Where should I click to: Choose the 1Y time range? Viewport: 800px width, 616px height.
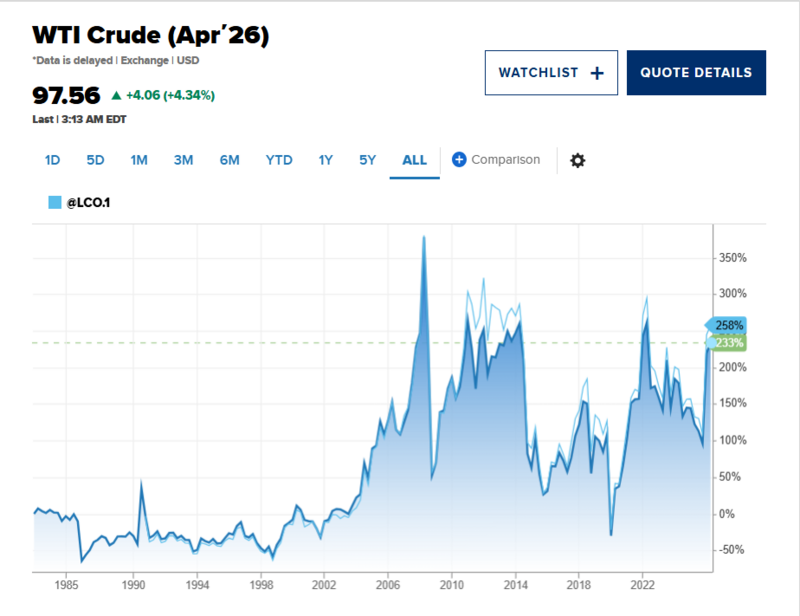325,160
